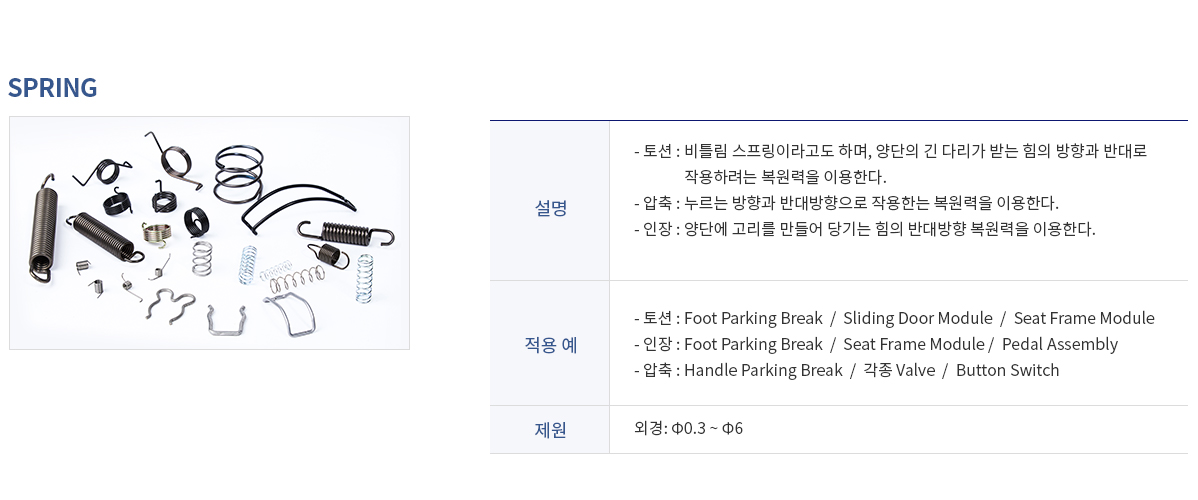Click Pedal Assembly text
The width and height of the screenshot is (1198, 500).
click(1060, 344)
